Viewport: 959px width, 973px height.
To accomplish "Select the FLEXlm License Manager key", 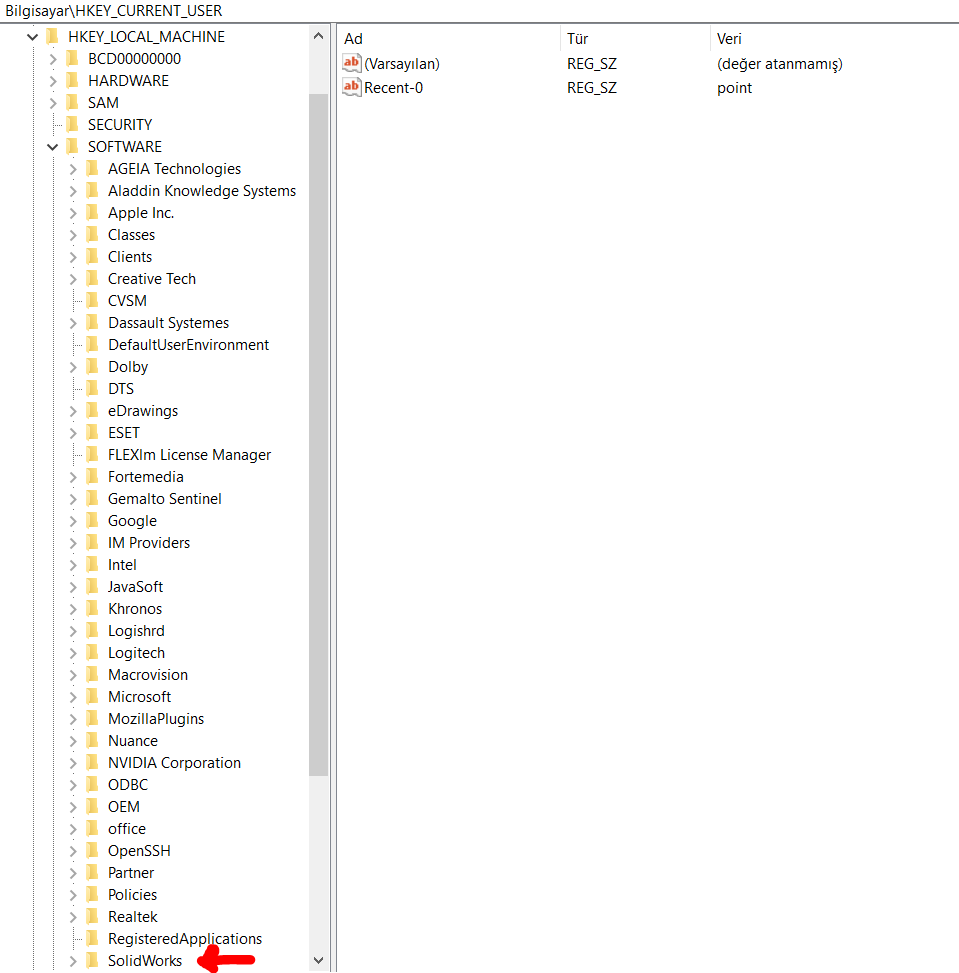I will point(189,455).
